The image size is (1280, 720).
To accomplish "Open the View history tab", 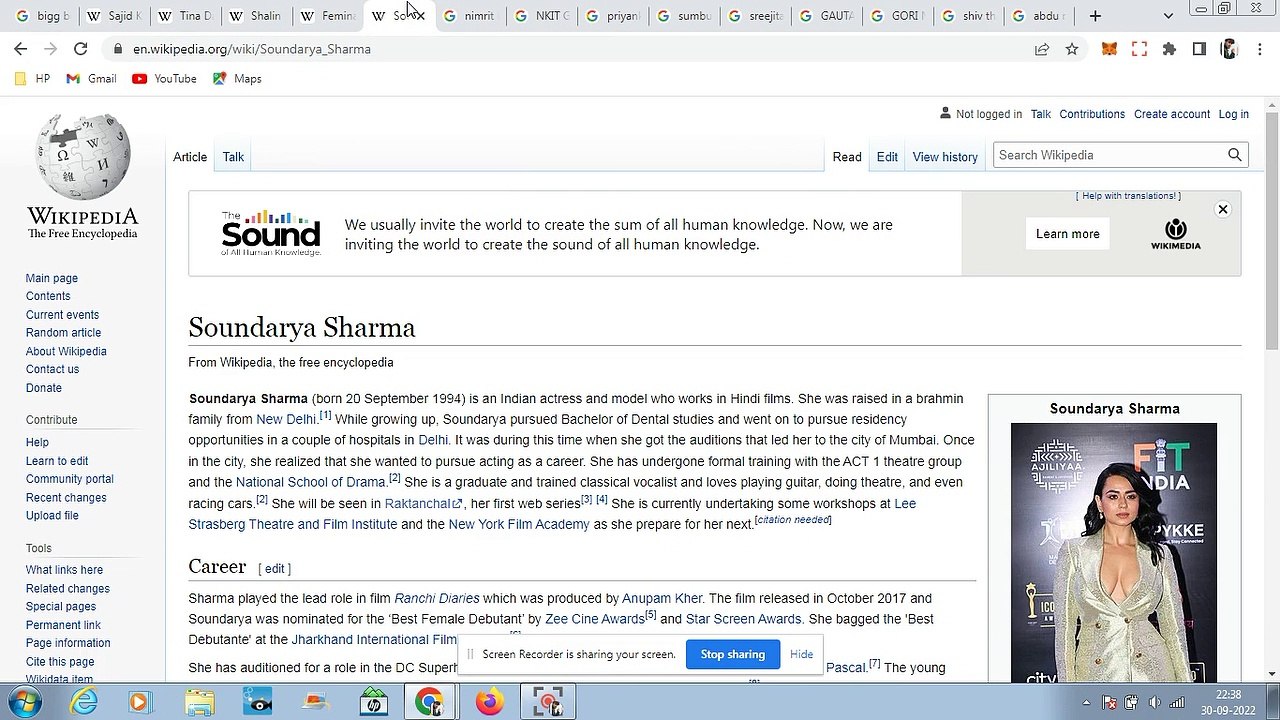I will pos(945,157).
